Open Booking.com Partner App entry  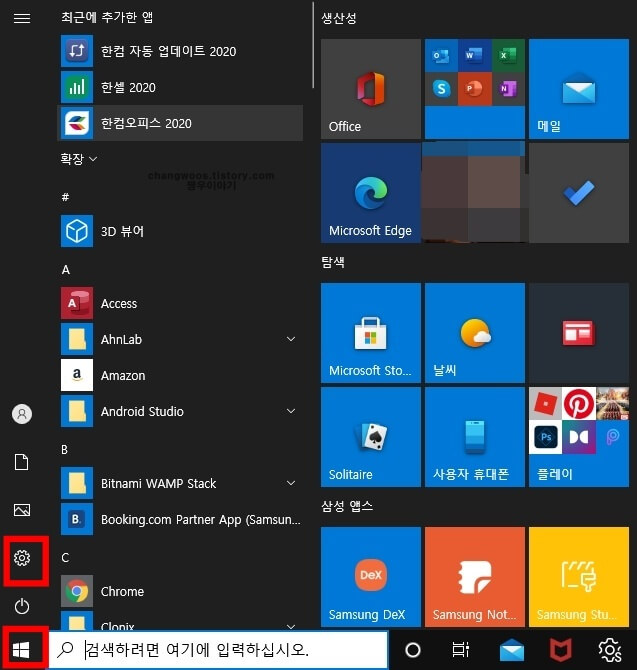[x=180, y=519]
